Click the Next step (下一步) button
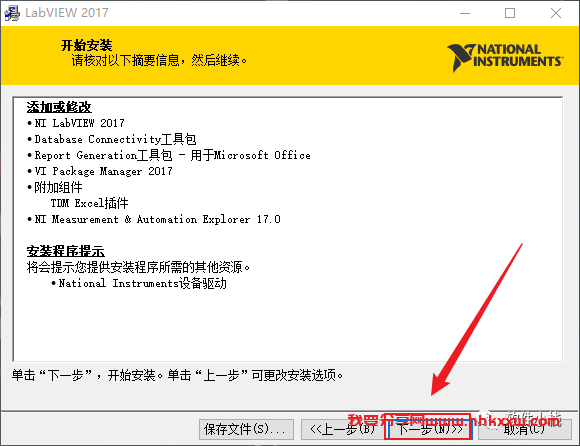This screenshot has height=446, width=580. point(429,429)
